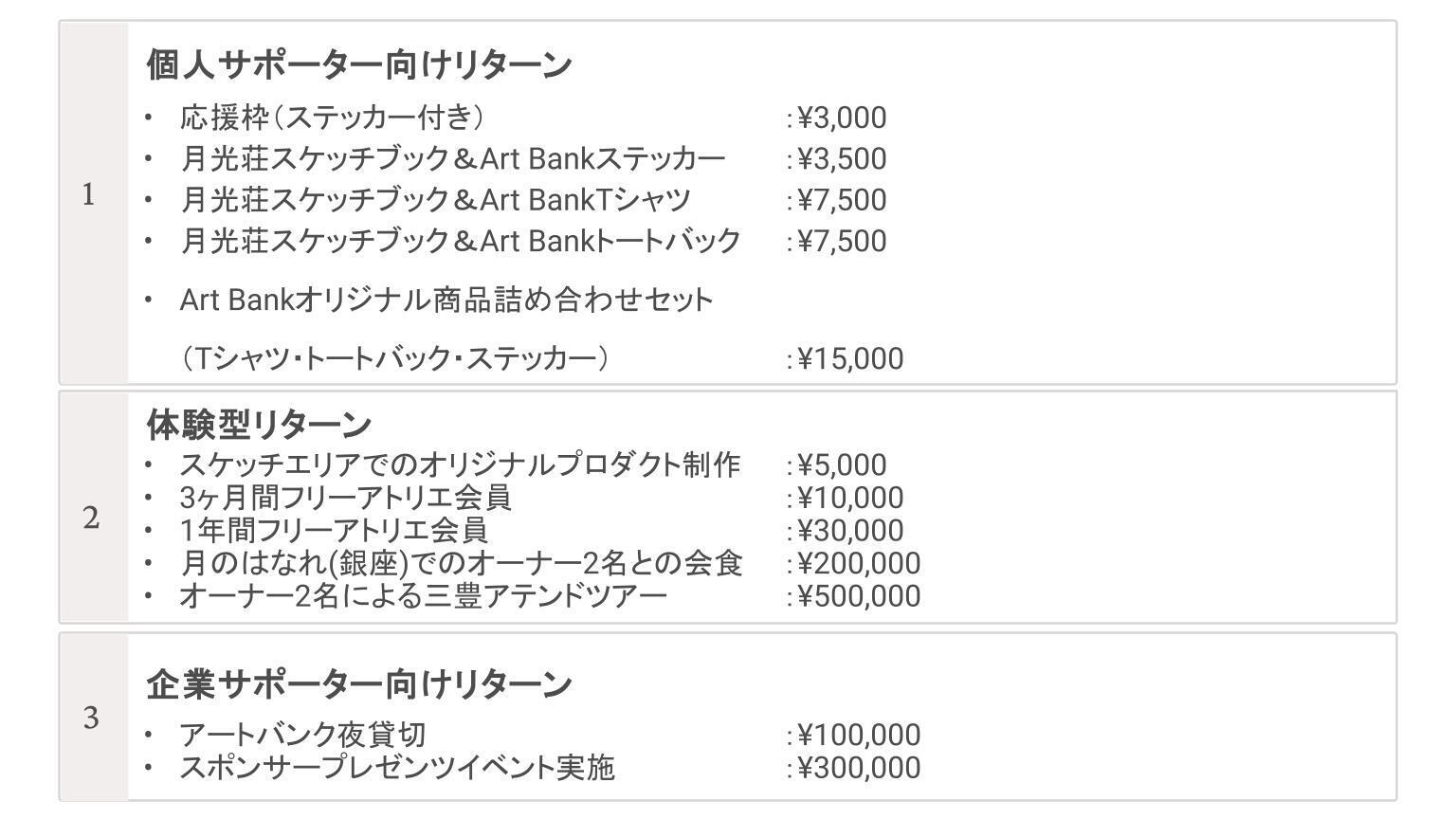
Task: Select the 応援枠（ステッカー付き） item
Action: (332, 118)
